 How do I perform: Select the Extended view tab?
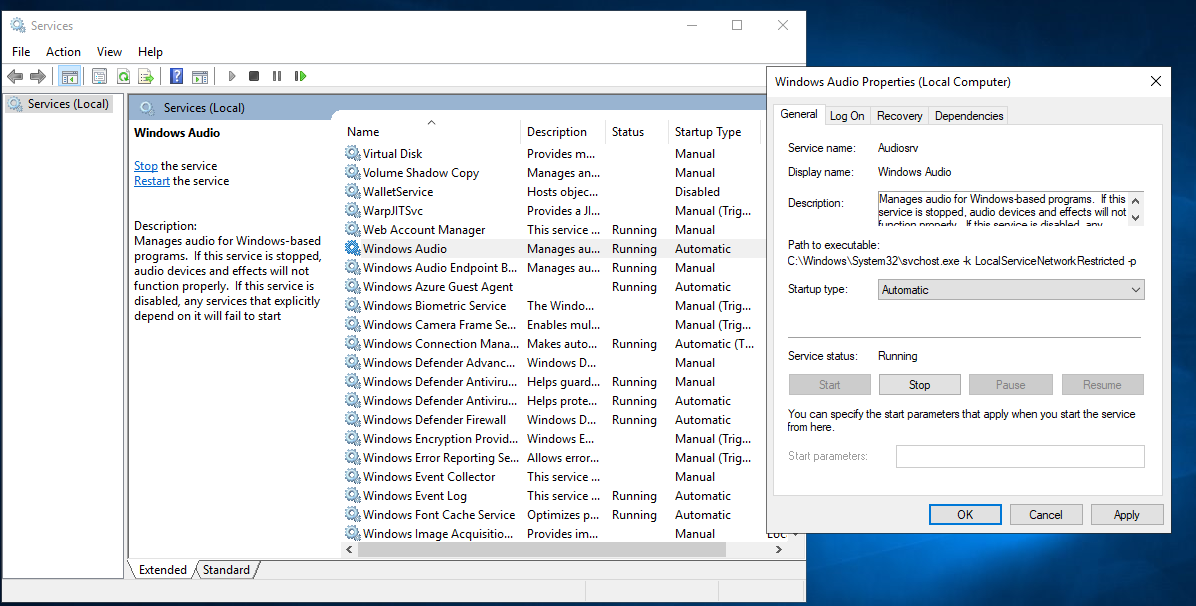[162, 569]
